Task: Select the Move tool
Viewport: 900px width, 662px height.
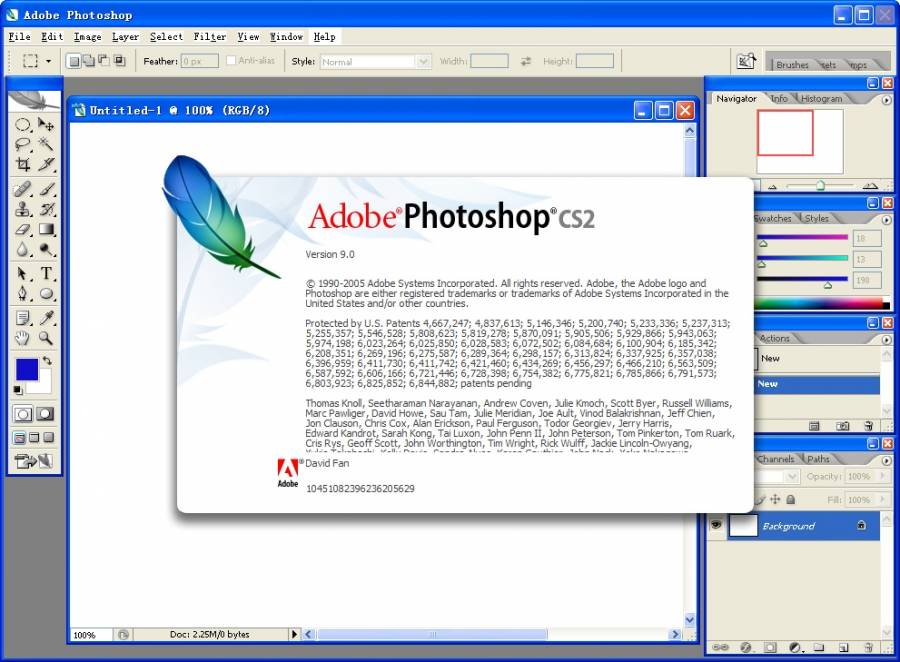Action: click(x=47, y=125)
